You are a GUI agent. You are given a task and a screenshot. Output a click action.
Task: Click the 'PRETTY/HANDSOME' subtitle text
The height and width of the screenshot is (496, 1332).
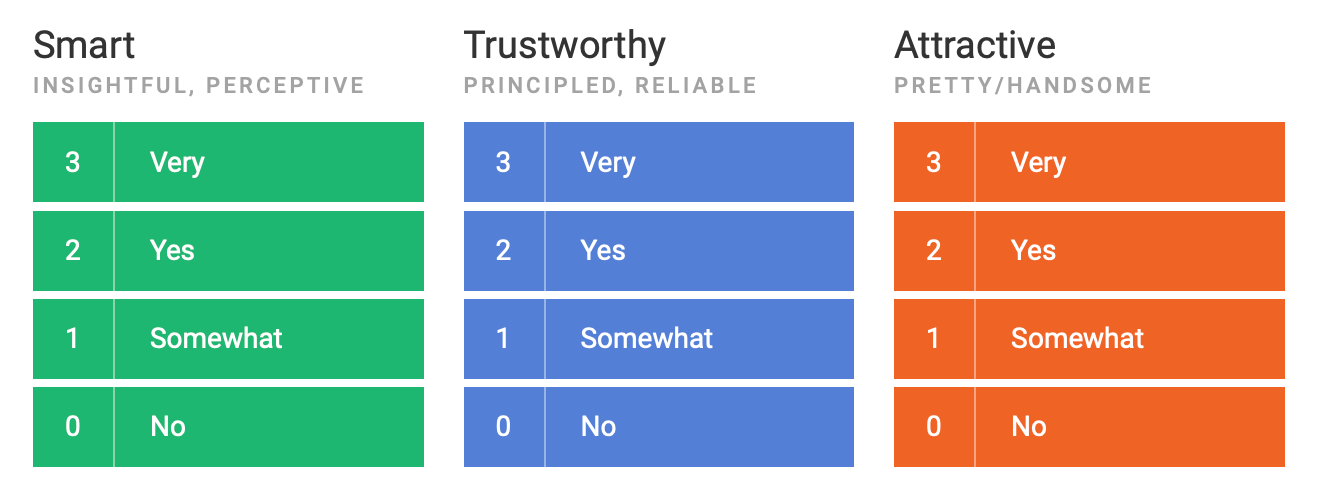pos(1023,86)
